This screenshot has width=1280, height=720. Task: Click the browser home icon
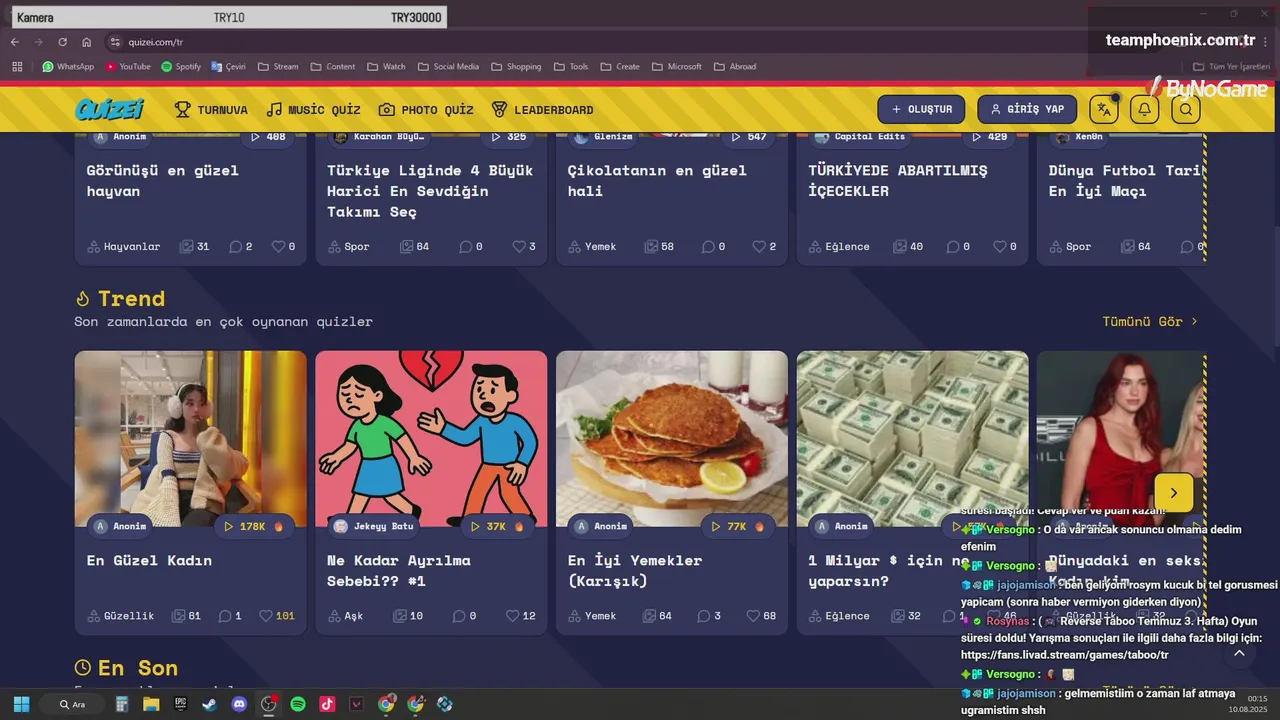point(87,42)
